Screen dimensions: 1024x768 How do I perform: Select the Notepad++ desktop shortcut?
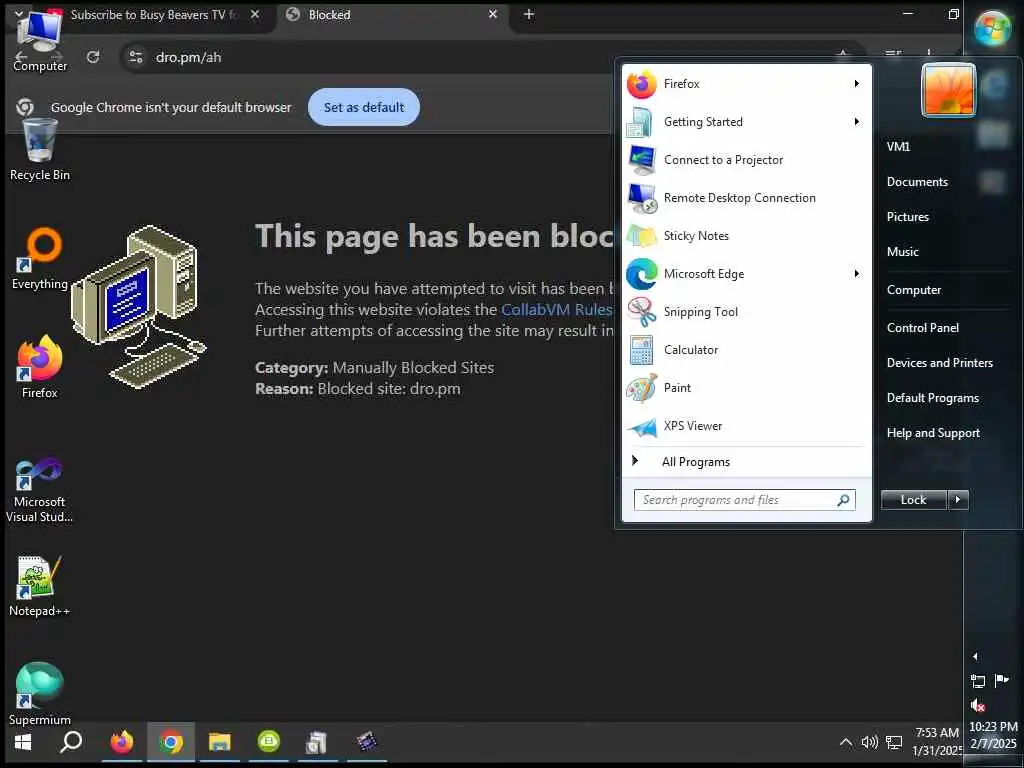pos(40,586)
